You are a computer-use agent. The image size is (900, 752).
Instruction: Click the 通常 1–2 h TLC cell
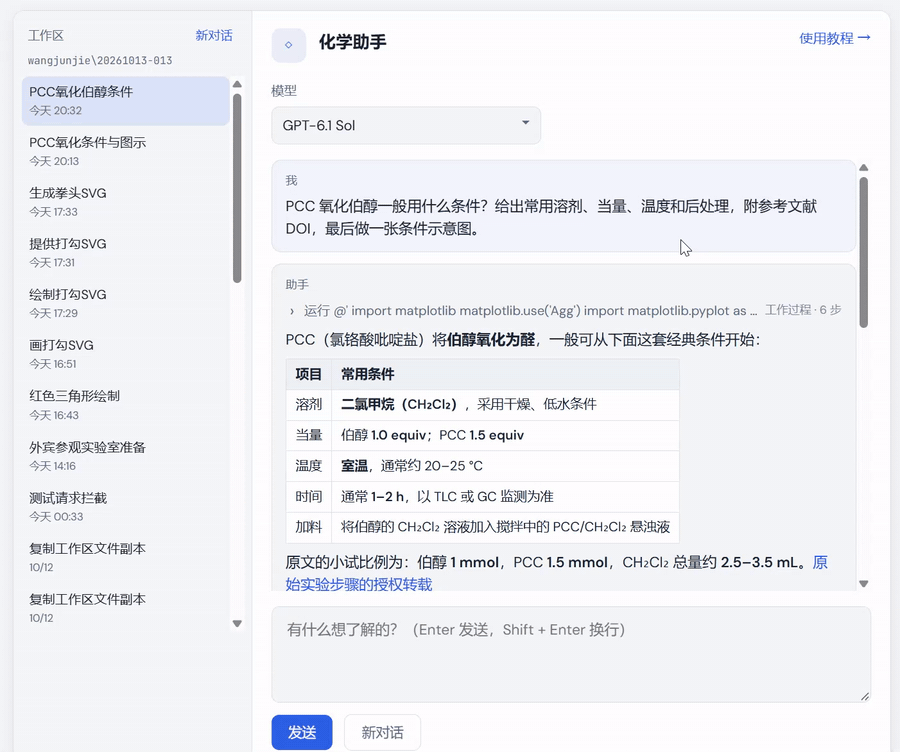[505, 497]
